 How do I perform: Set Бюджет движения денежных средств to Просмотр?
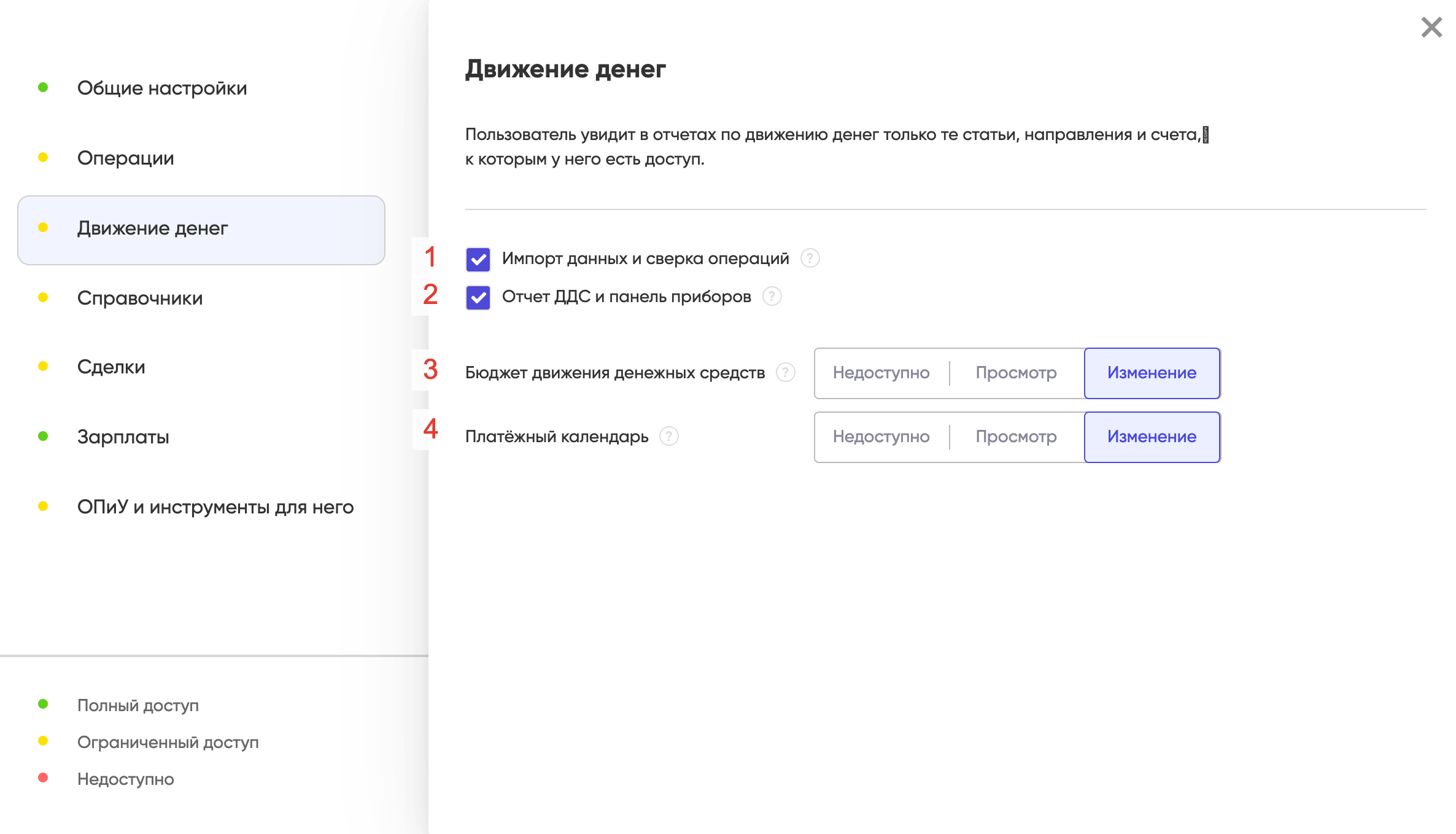(x=1016, y=373)
